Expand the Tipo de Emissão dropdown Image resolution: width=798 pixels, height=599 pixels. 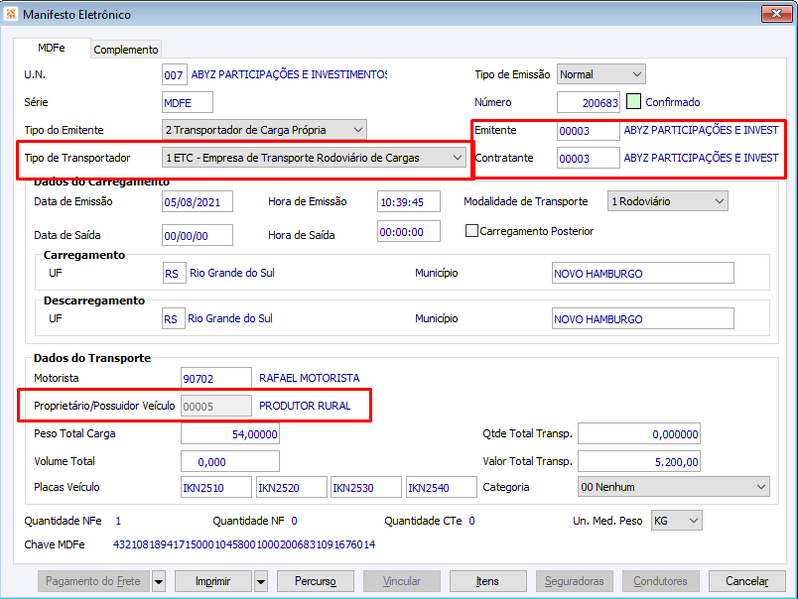click(x=601, y=74)
